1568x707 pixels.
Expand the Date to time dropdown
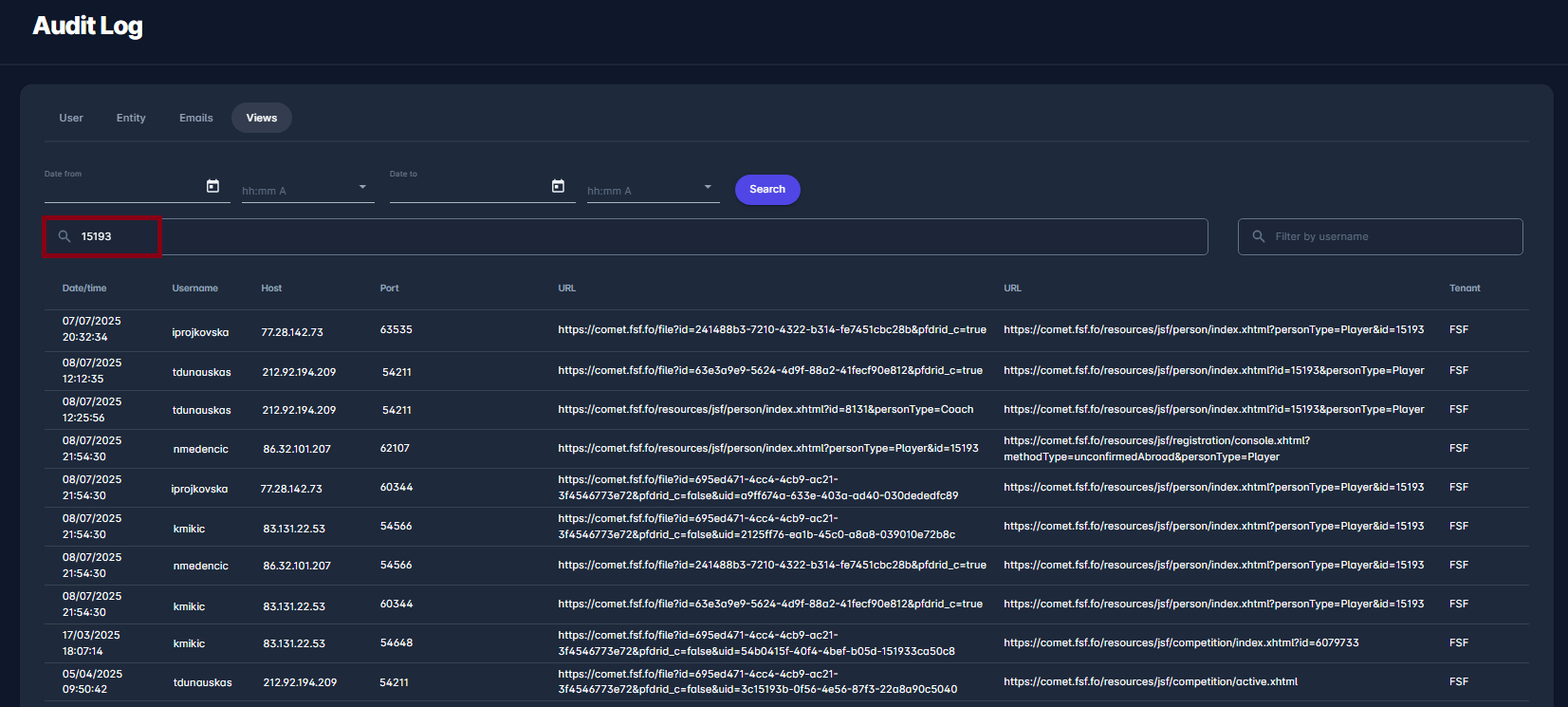[708, 187]
